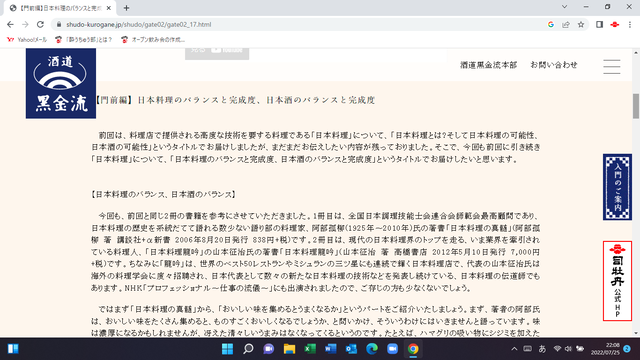Open File Explorer from taskbar
Image resolution: width=640 pixels, height=360 pixels.
click(x=289, y=349)
